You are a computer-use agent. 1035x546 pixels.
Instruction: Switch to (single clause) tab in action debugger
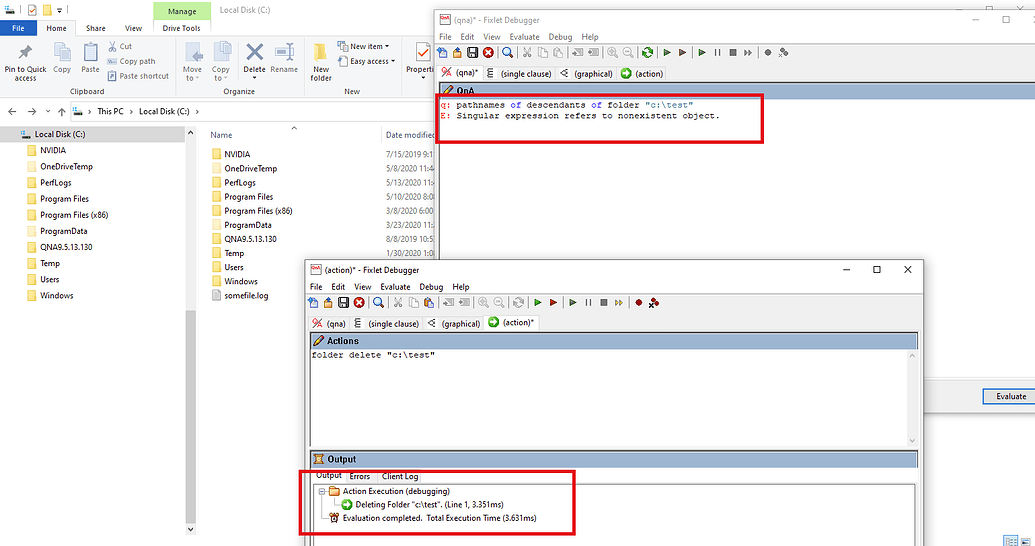tap(387, 323)
